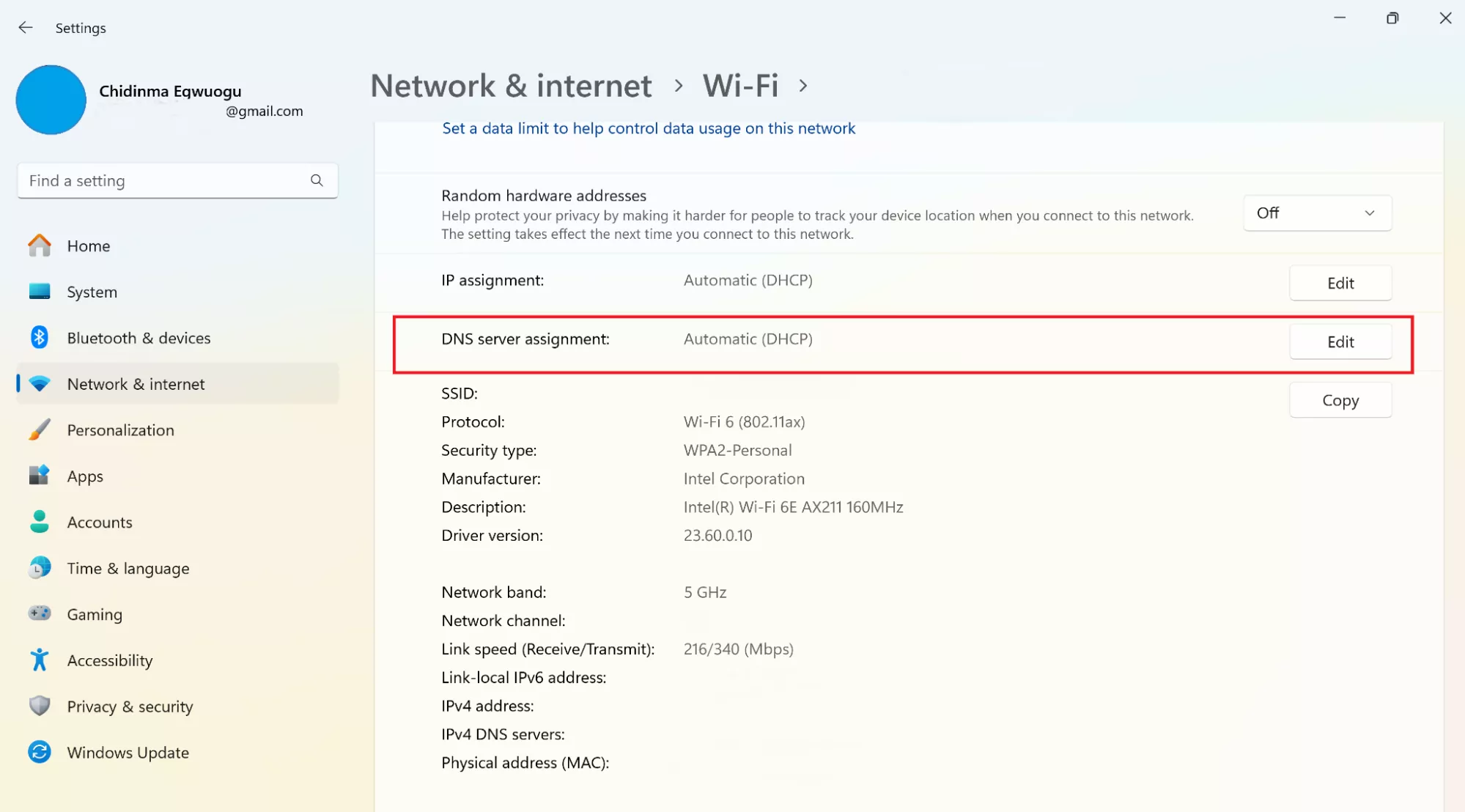This screenshot has width=1465, height=812.
Task: Click Network & internet breadcrumb heading
Action: pyautogui.click(x=511, y=86)
